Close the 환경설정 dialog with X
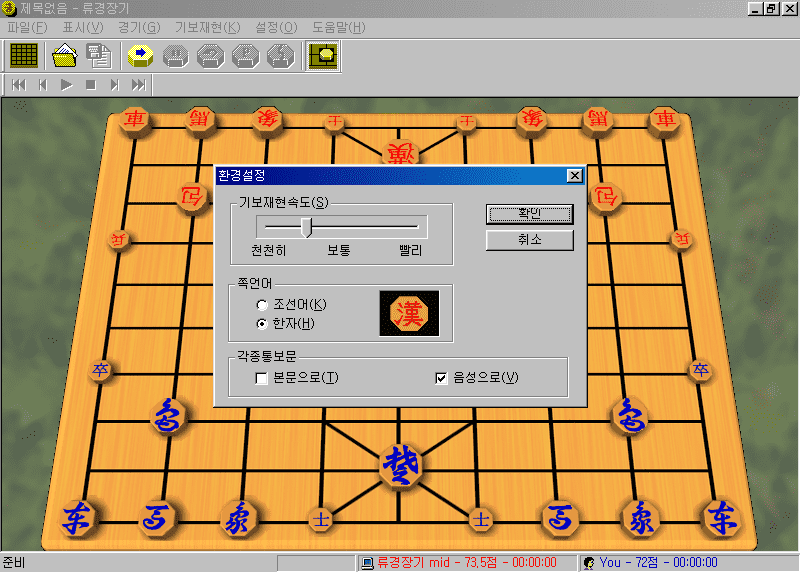This screenshot has height=572, width=800. pyautogui.click(x=574, y=176)
